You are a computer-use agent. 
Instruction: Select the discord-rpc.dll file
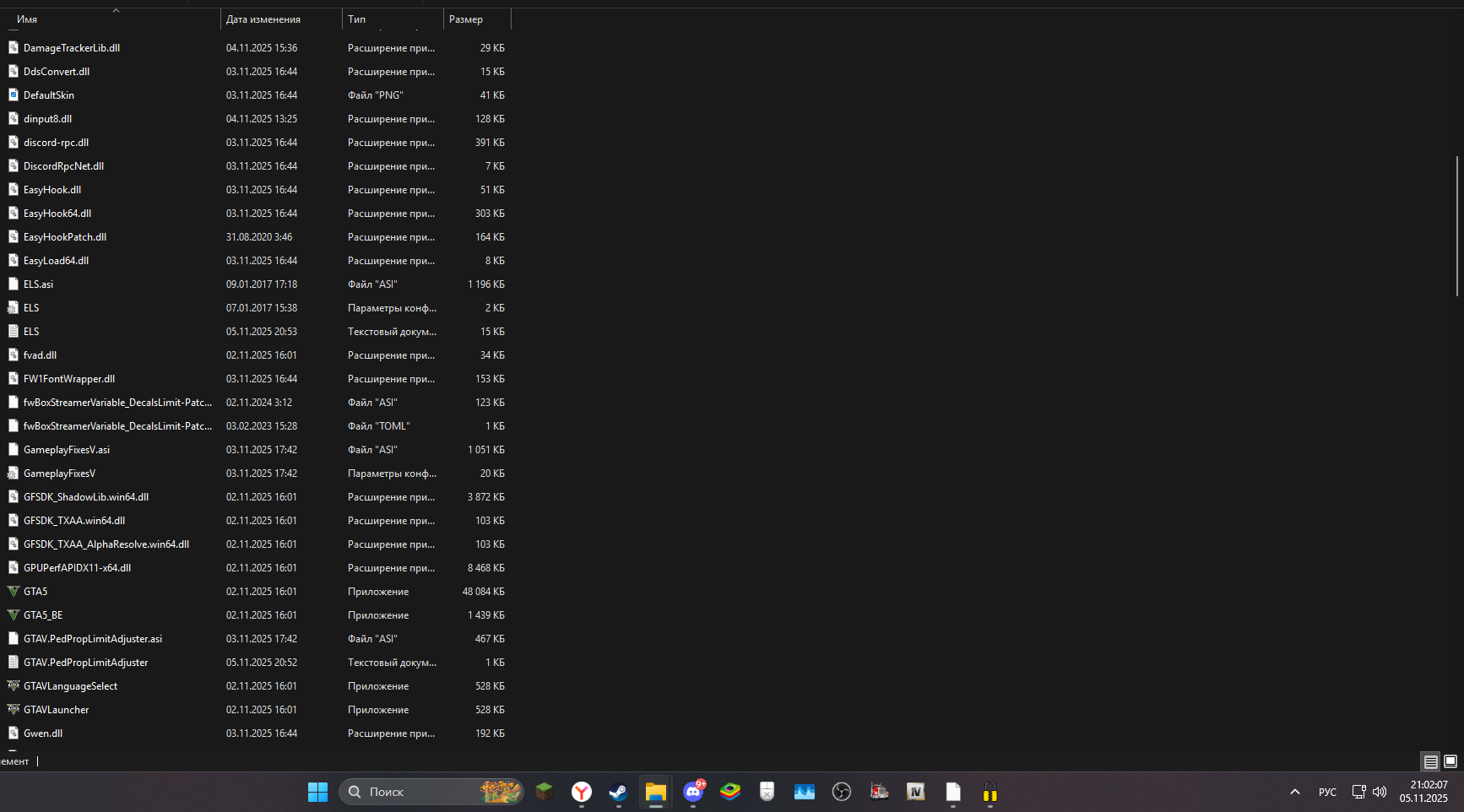point(56,143)
